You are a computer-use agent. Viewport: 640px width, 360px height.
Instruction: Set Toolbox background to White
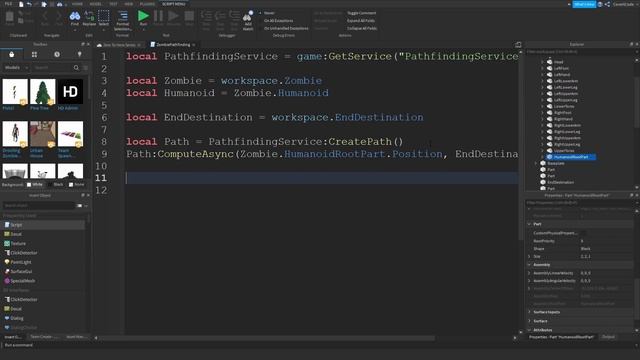pyautogui.click(x=34, y=184)
